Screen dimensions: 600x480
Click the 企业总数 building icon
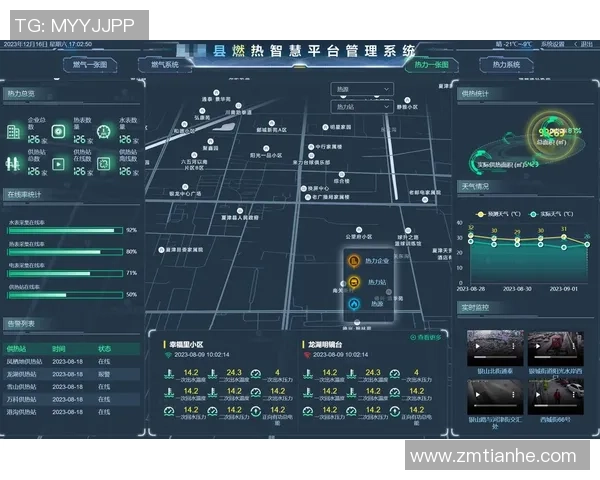[14, 132]
